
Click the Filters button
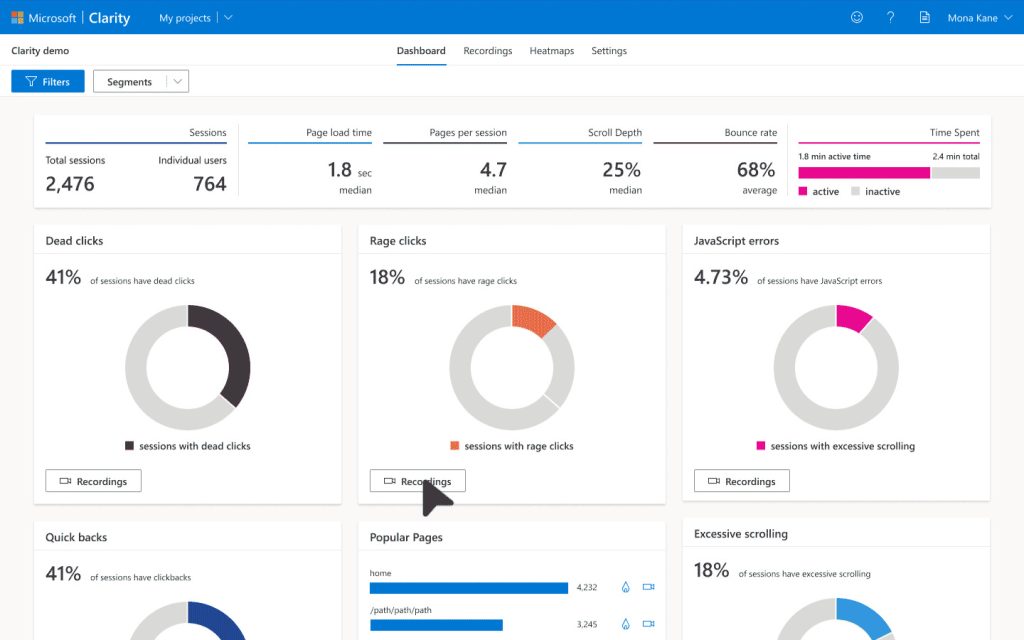point(47,82)
